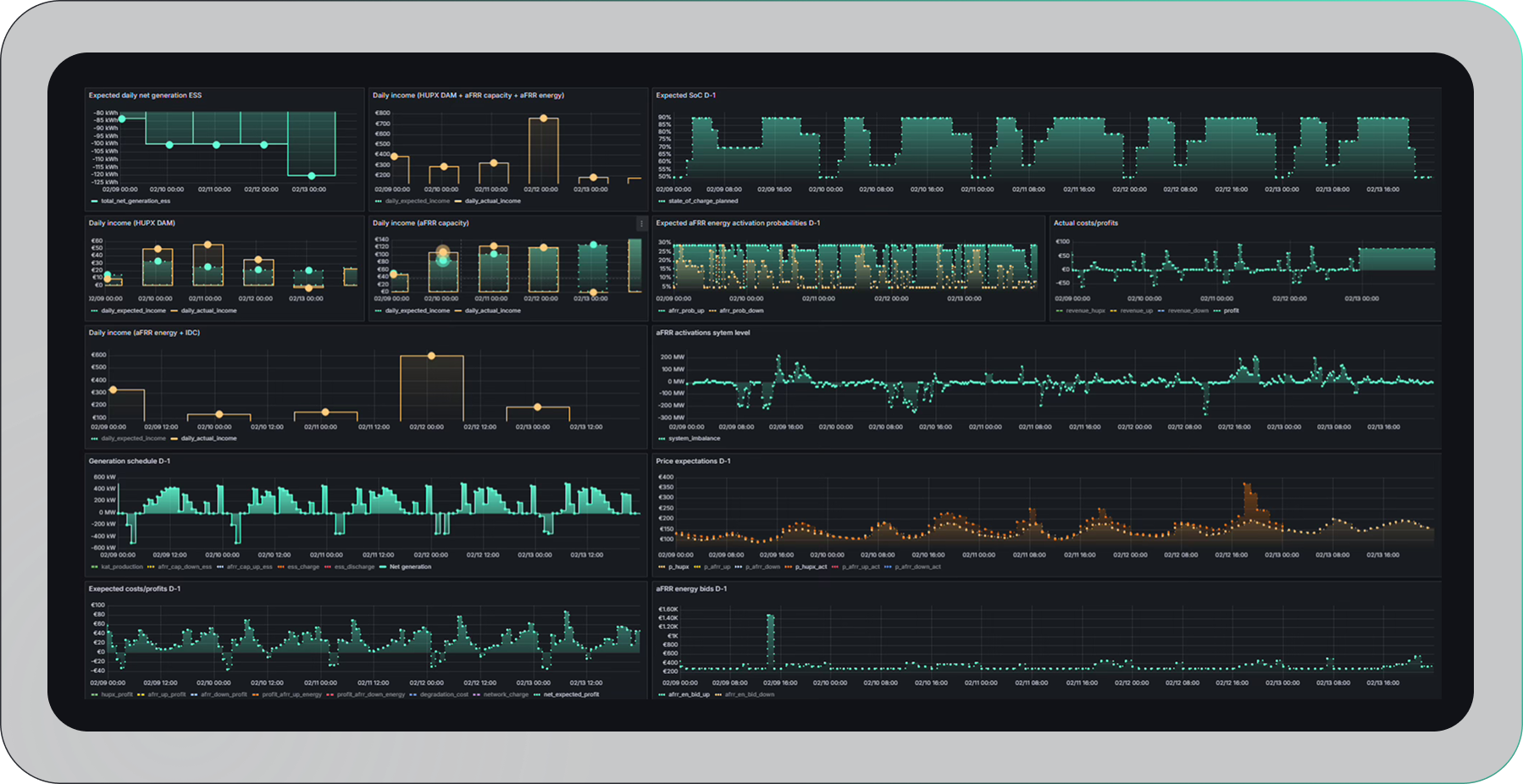Toggle the total_net_generation_ess legend series
The image size is (1523, 784).
pos(136,202)
